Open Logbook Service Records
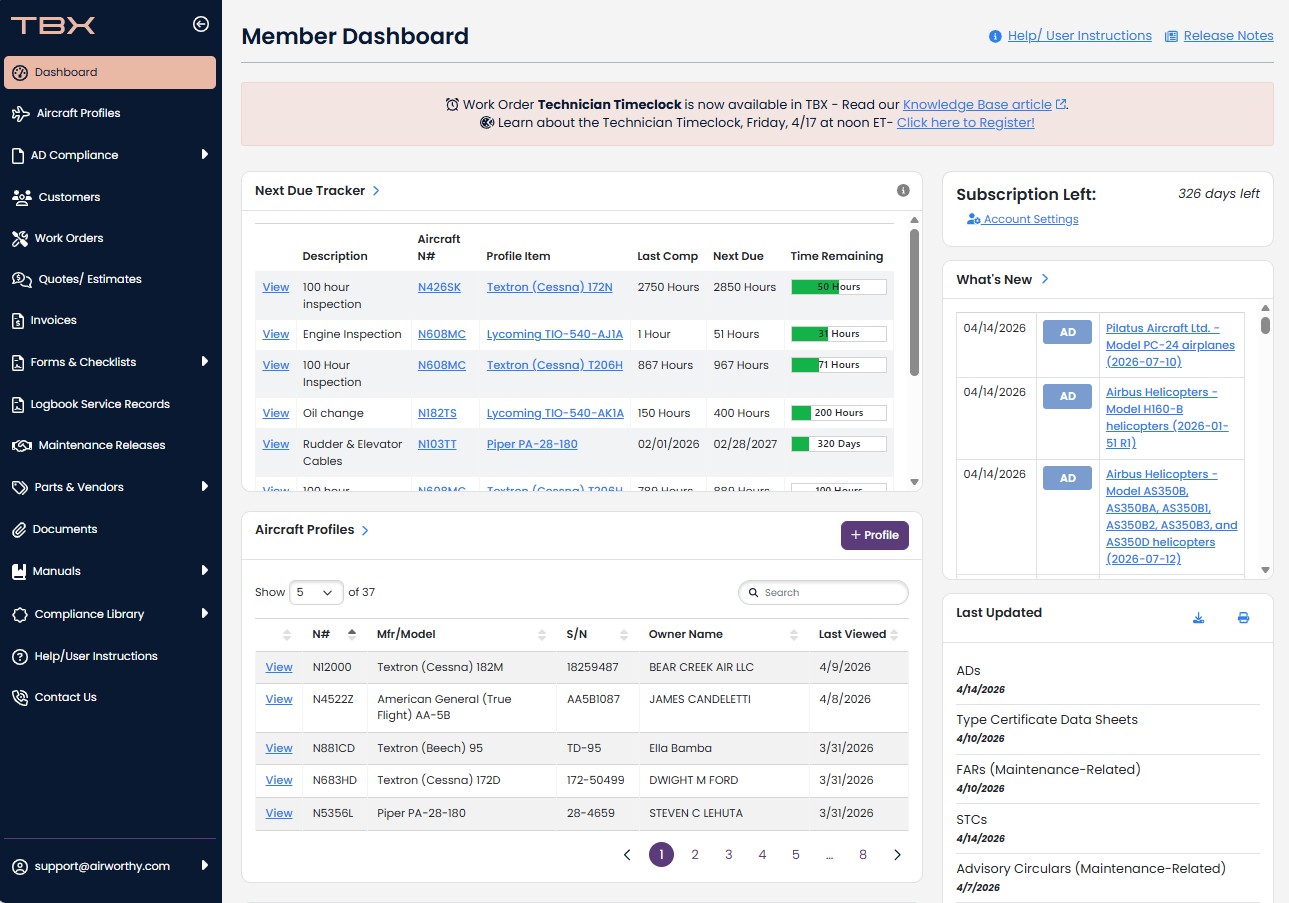The width and height of the screenshot is (1289, 903). point(100,404)
